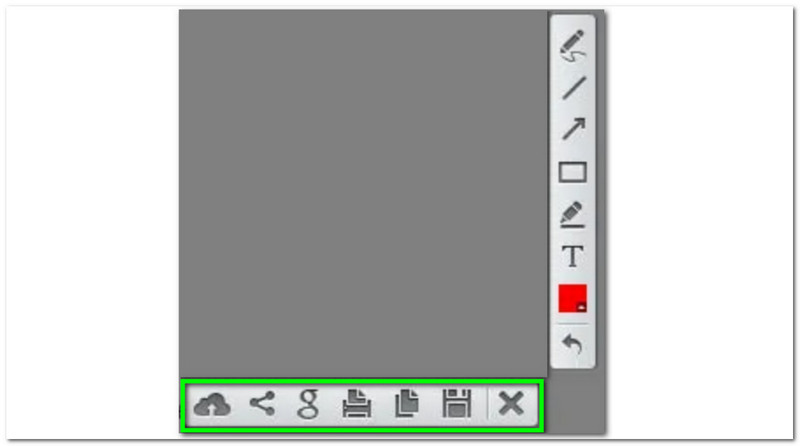Viewport: 800px width, 446px height.
Task: Select the Text tool with T icon
Action: coord(572,256)
